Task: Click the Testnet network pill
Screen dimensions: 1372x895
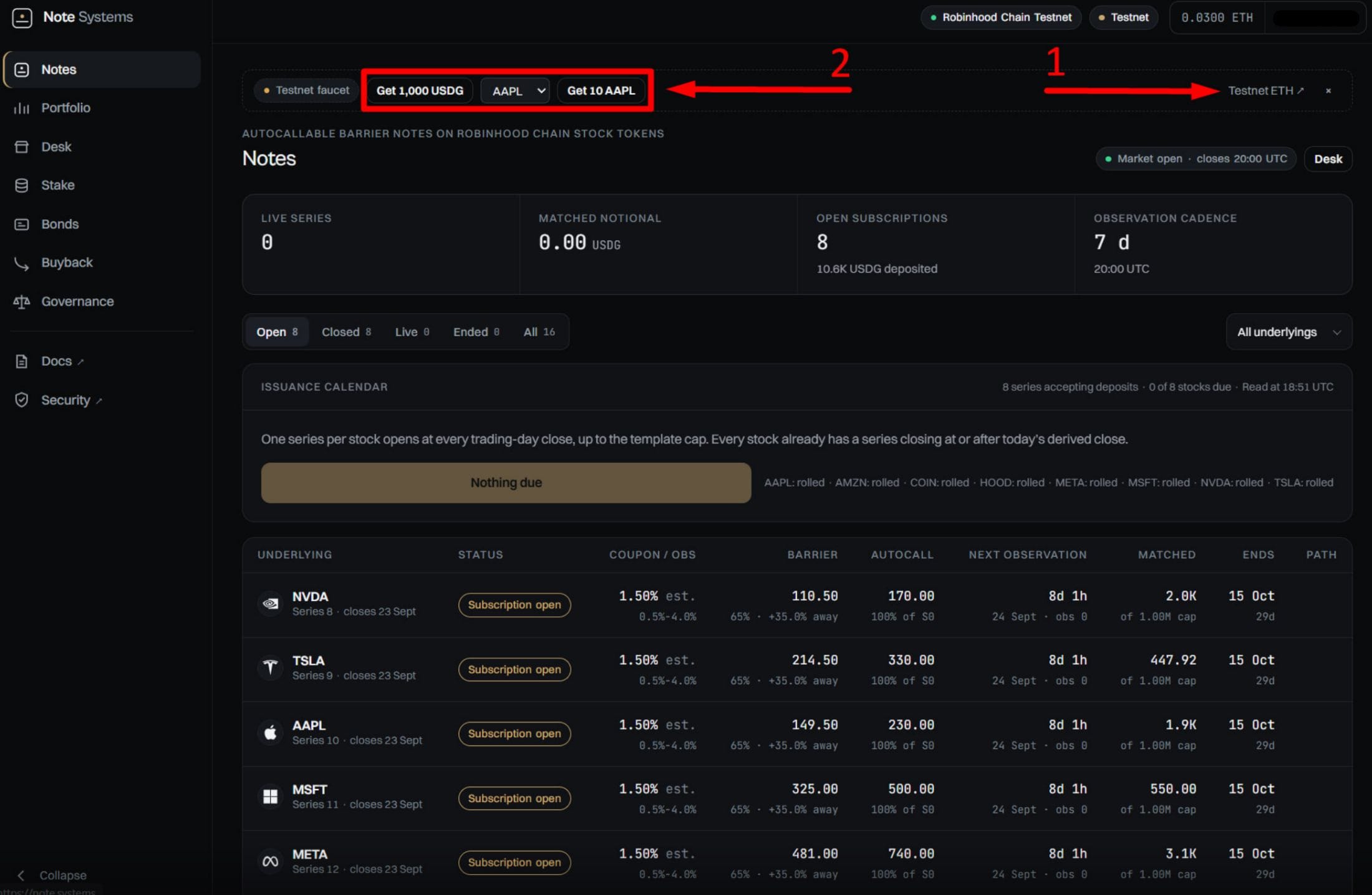Action: [x=1123, y=17]
